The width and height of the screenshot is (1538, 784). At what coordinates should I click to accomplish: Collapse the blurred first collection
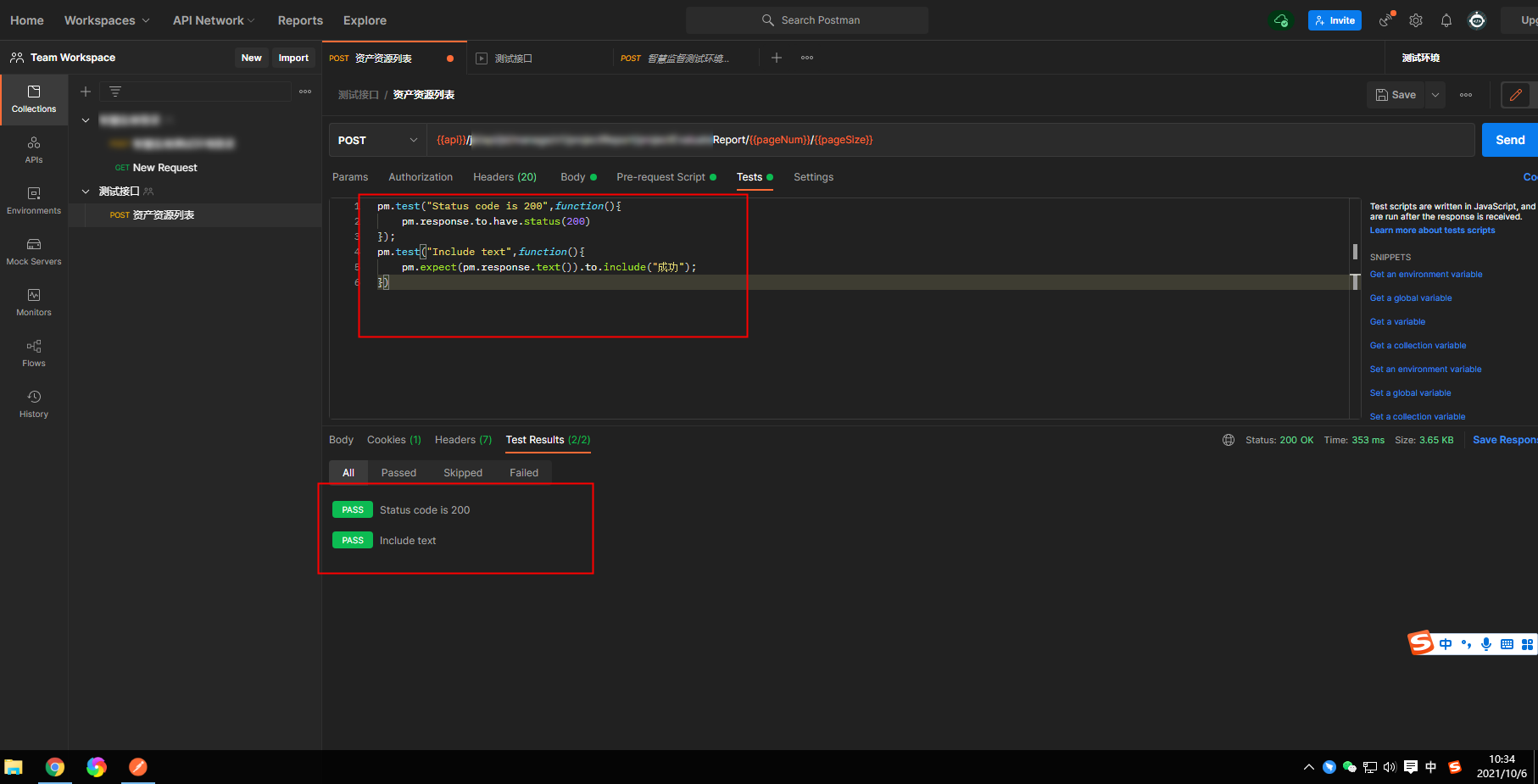click(86, 120)
